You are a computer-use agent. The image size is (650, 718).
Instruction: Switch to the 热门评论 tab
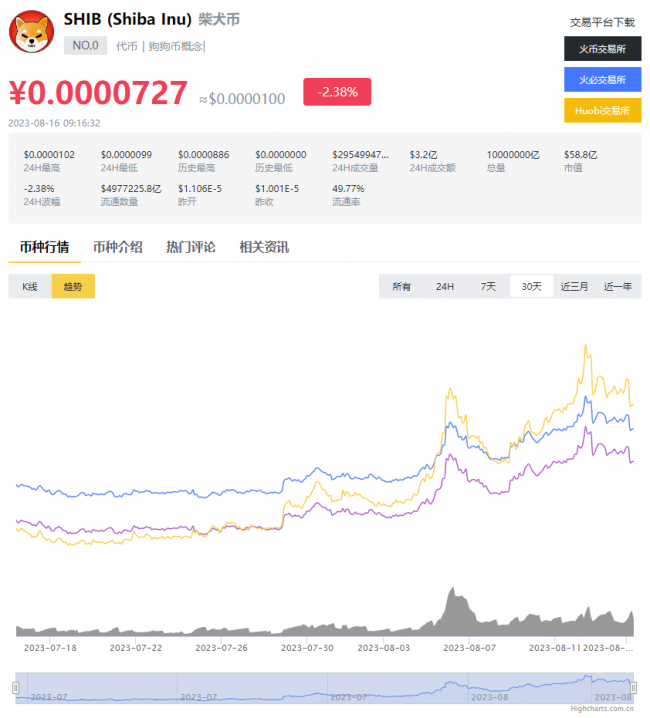[x=191, y=247]
